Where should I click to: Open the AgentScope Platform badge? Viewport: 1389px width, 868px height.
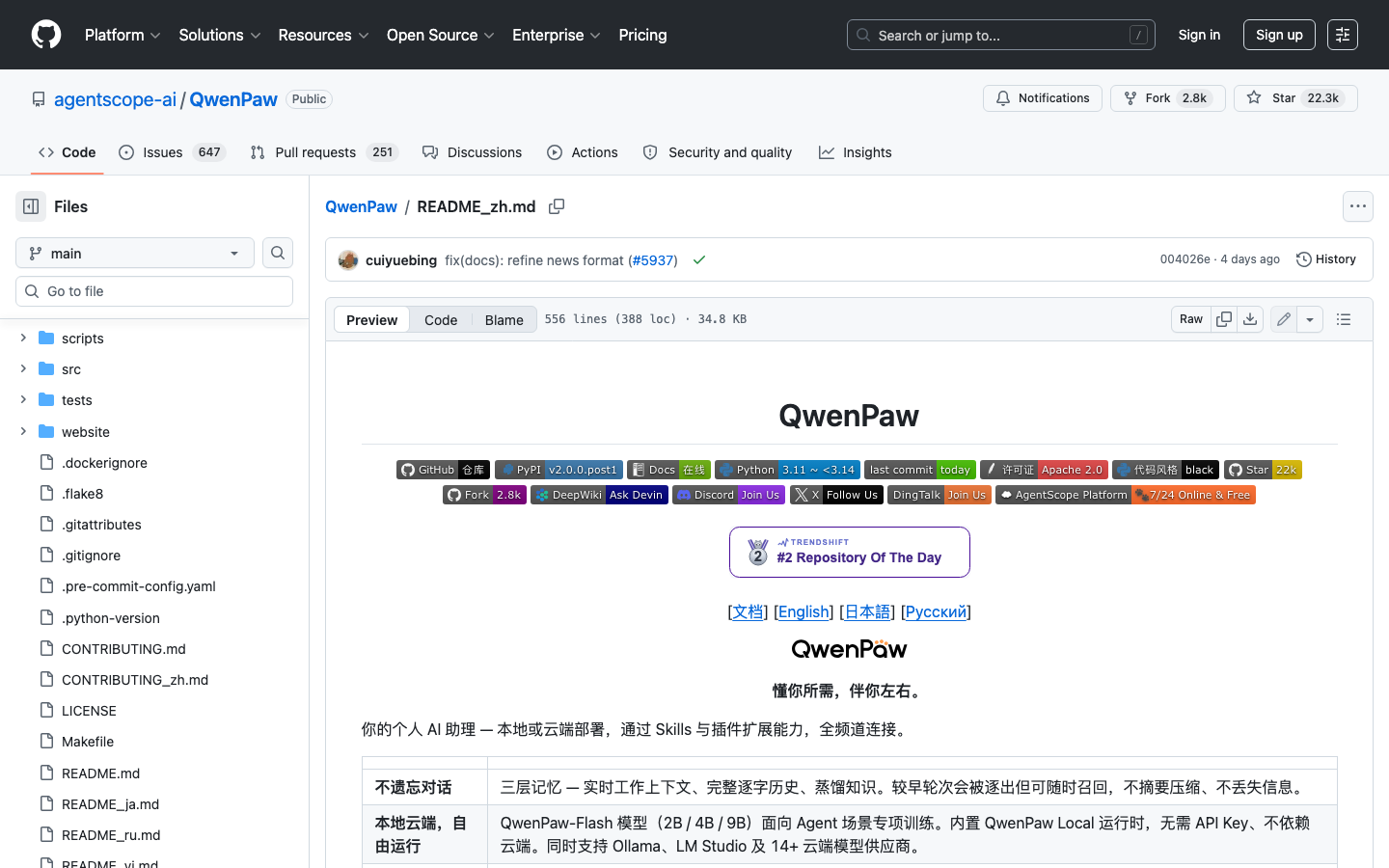pyautogui.click(x=1125, y=495)
